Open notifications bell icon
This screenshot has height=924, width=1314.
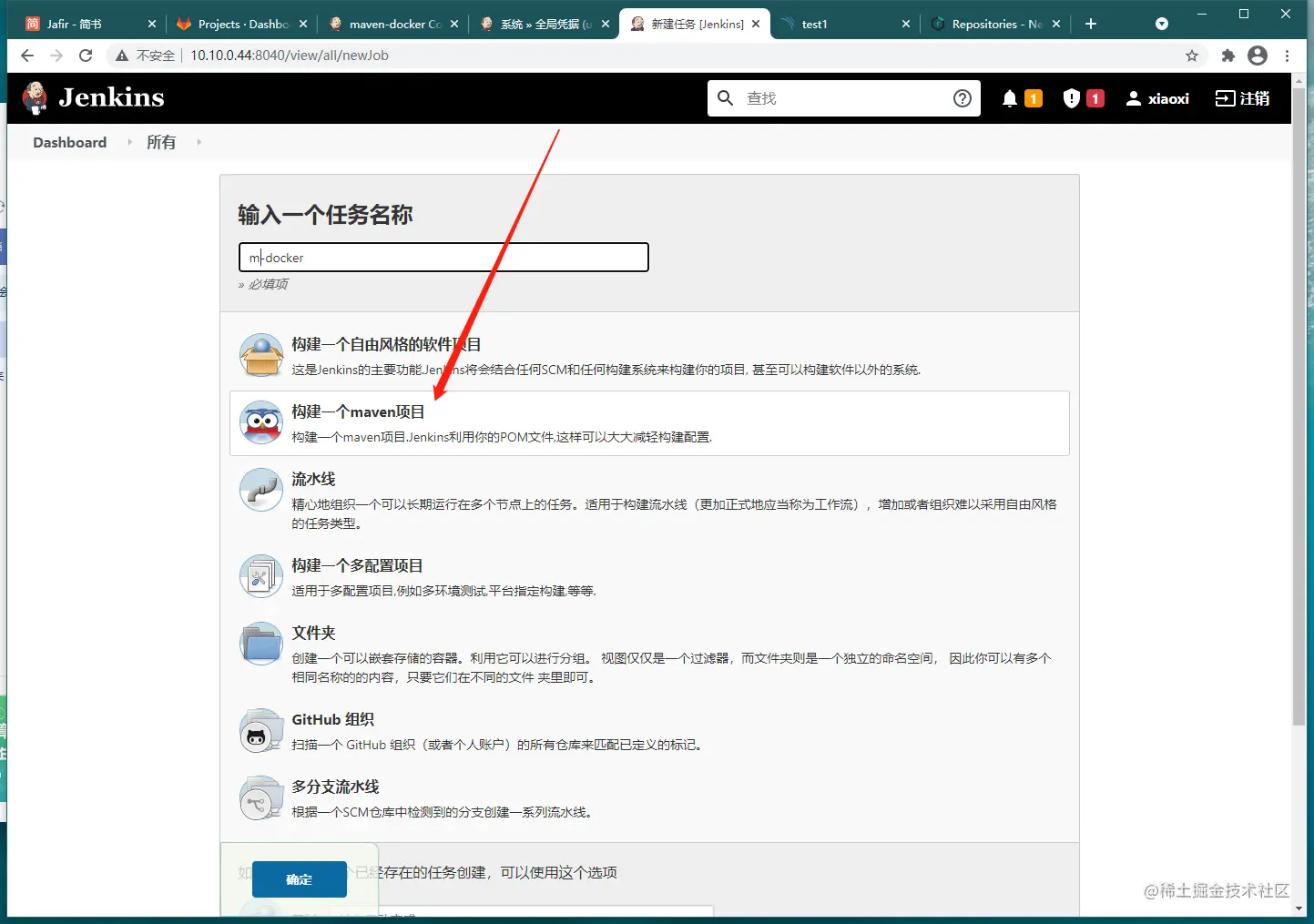pos(1010,98)
